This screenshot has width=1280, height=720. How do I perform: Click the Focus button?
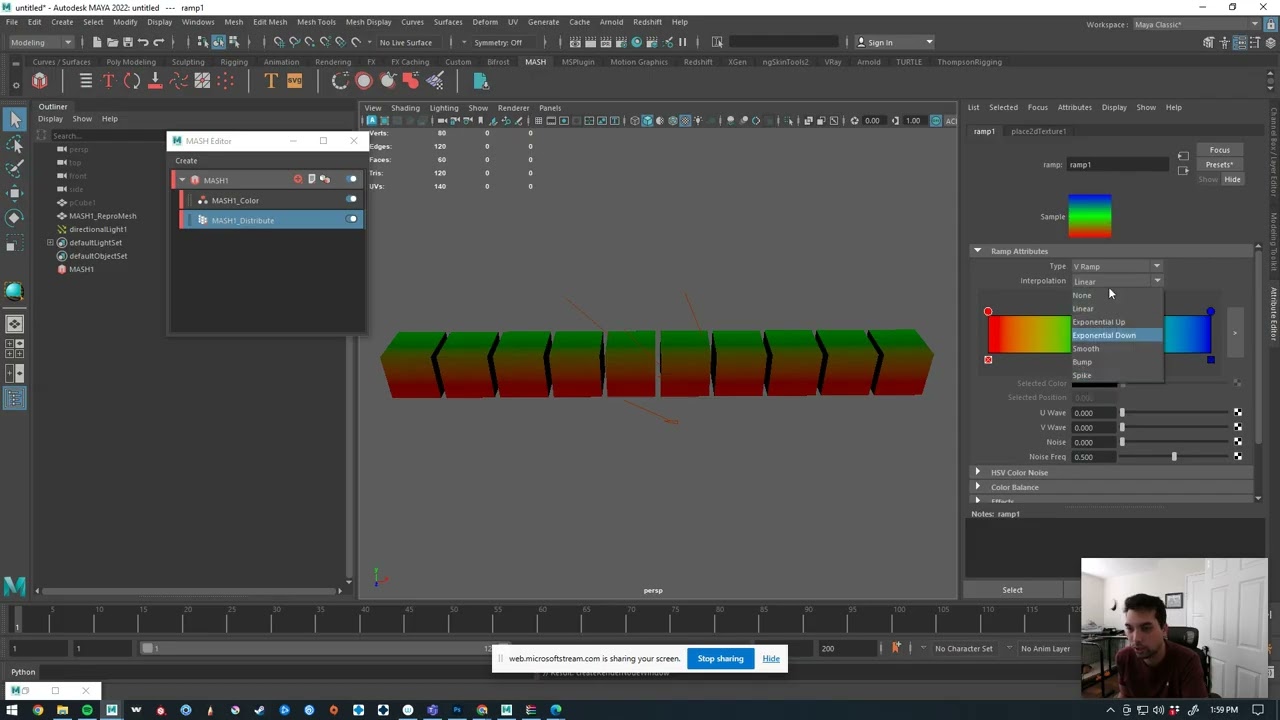coord(1219,150)
